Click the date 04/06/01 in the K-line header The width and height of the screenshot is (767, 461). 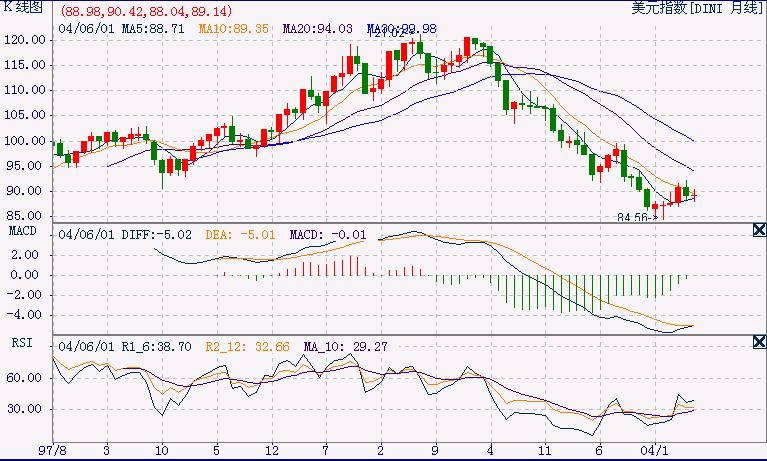(86, 29)
